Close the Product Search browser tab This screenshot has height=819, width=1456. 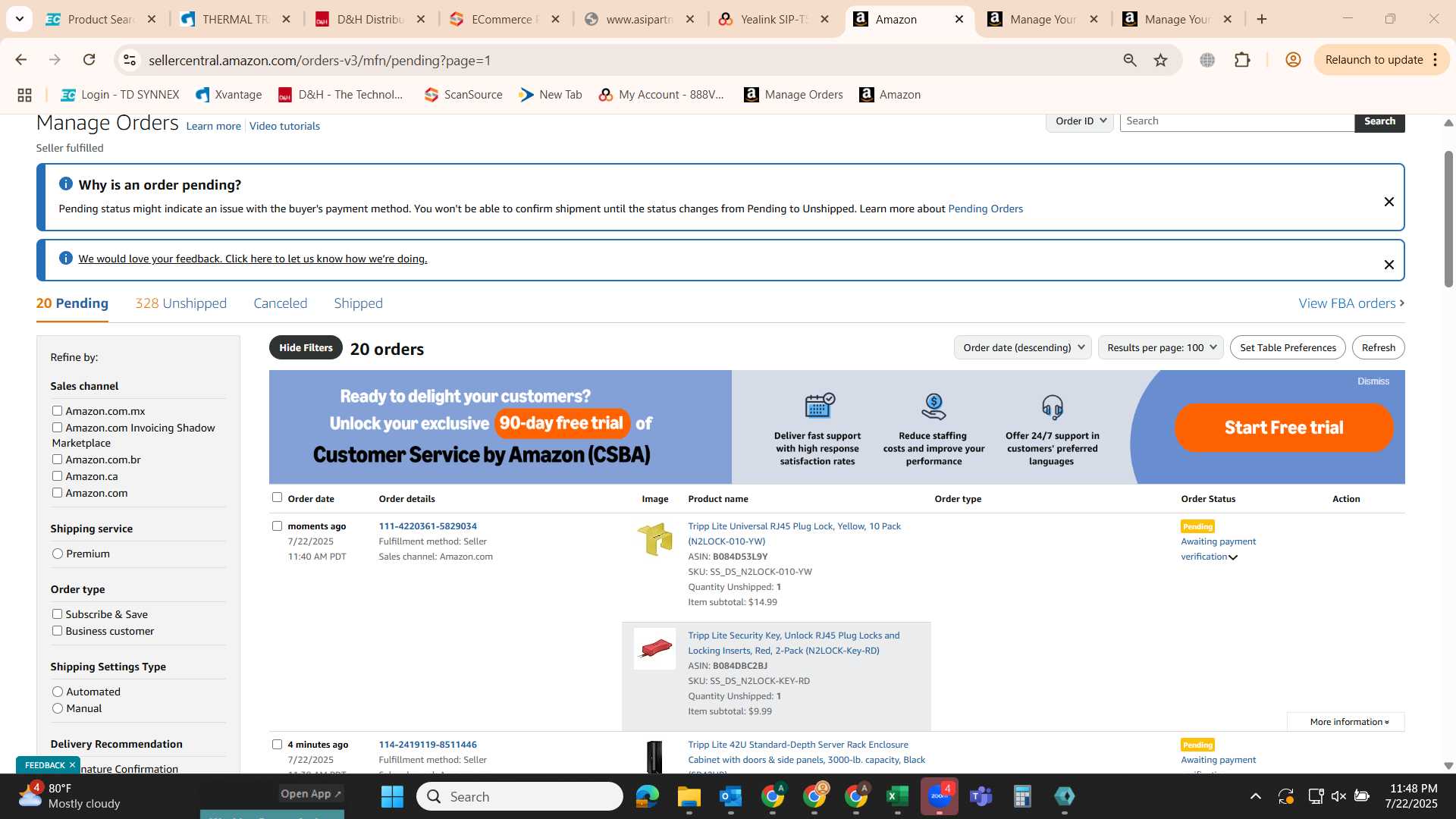[152, 19]
